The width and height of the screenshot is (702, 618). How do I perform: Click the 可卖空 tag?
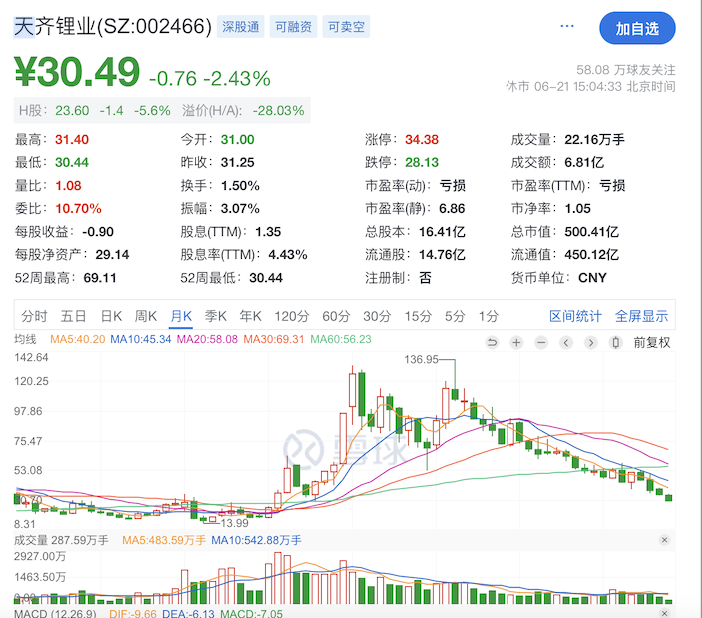tap(346, 27)
